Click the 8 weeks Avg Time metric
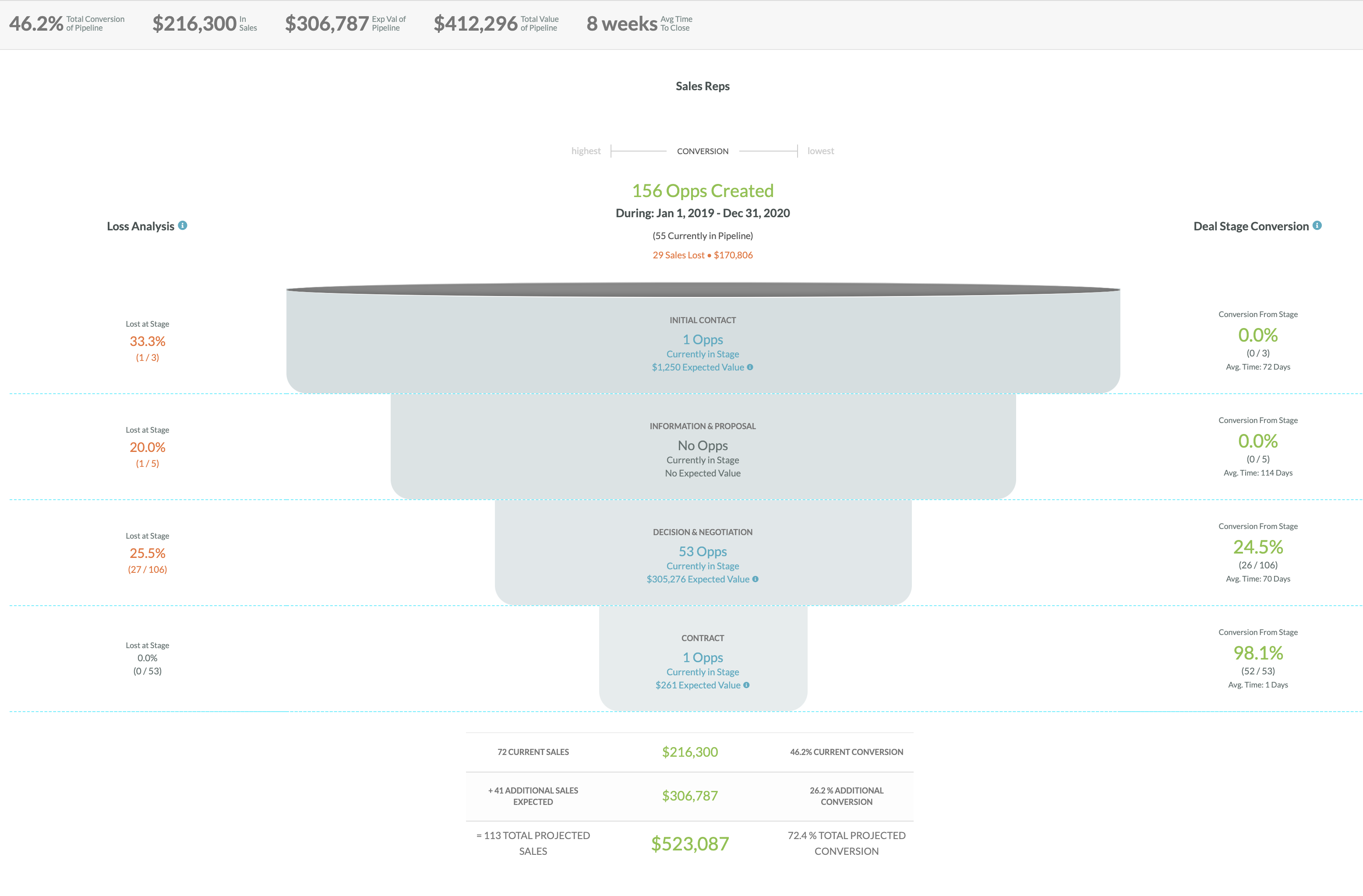Viewport: 1363px width, 896px height. click(639, 24)
